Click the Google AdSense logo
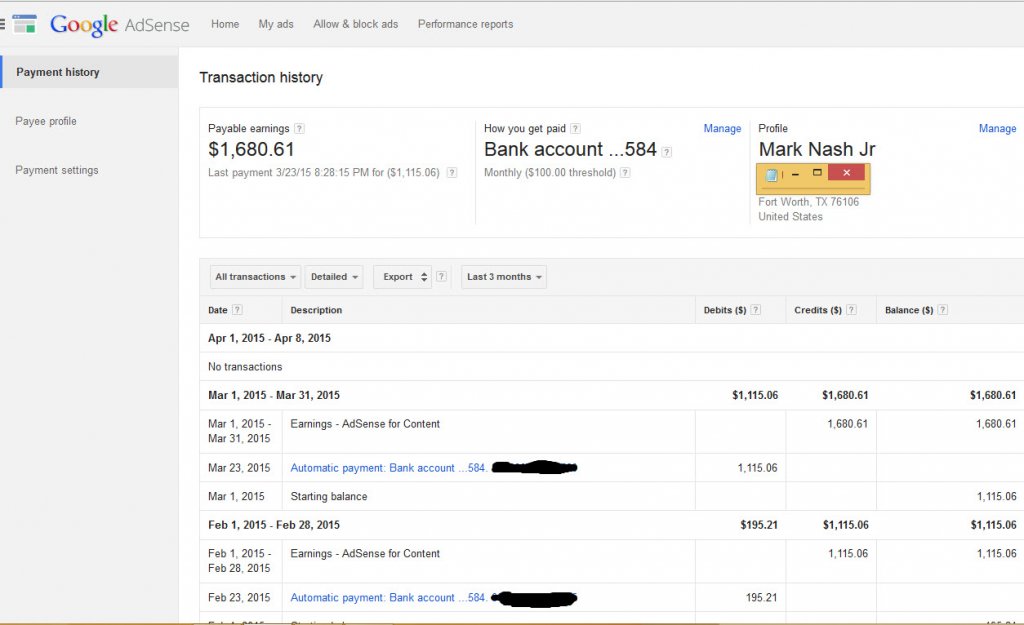Image resolution: width=1024 pixels, height=625 pixels. tap(120, 25)
